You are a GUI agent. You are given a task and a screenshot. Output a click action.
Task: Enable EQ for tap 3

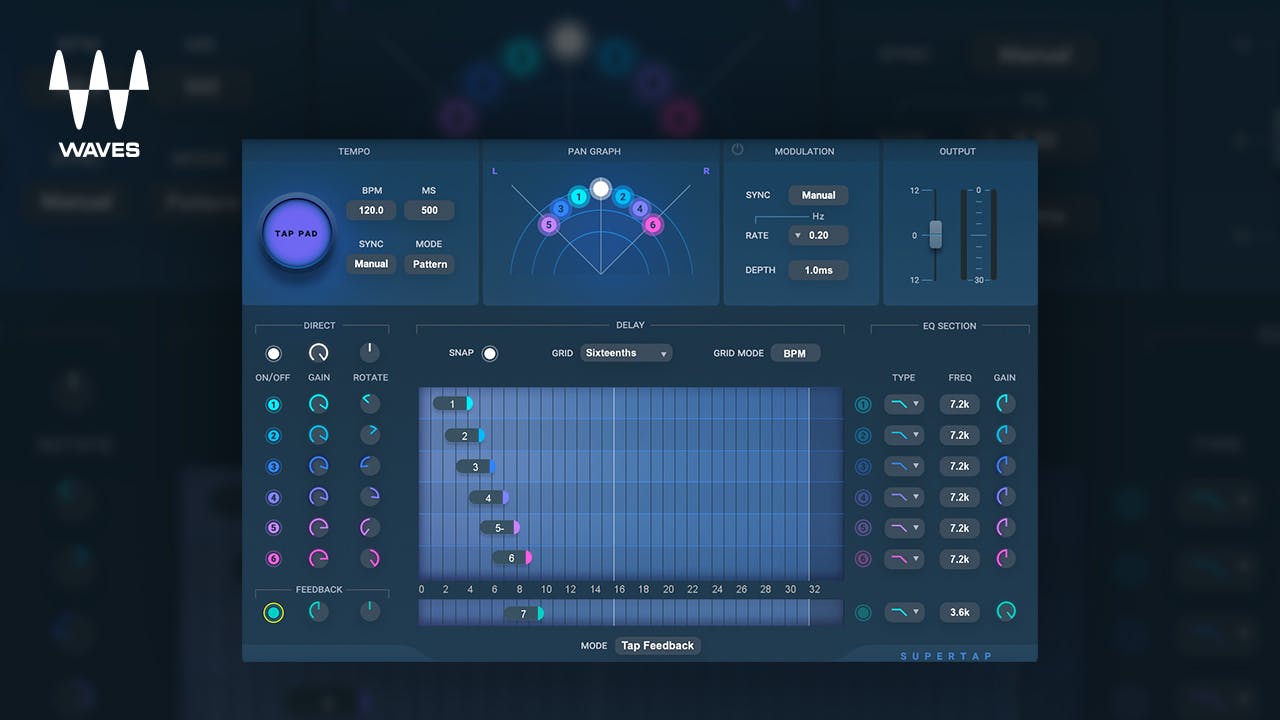click(863, 467)
